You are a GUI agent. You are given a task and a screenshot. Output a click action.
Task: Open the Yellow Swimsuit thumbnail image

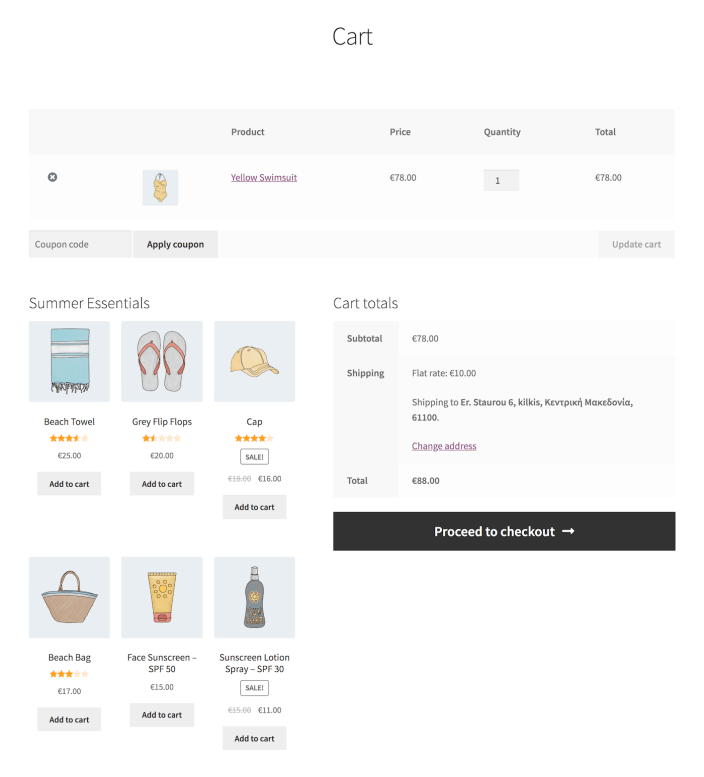coord(160,187)
